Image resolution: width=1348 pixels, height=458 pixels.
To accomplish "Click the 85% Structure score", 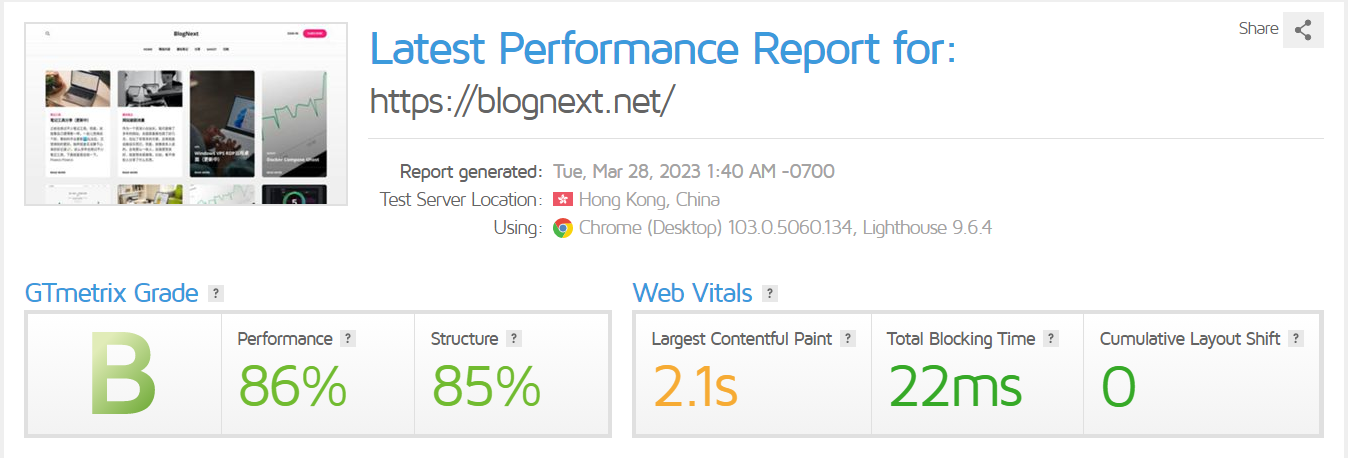I will (x=486, y=387).
